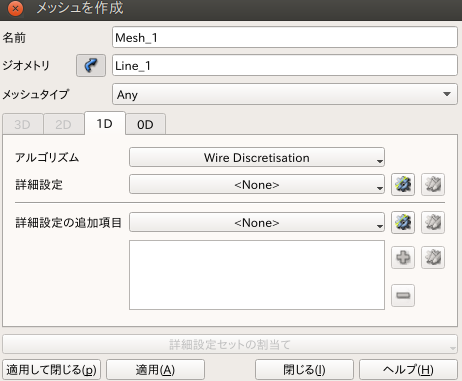Image resolution: width=462 pixels, height=381 pixels.
Task: Create hypothesis icon in 詳細設定 row
Action: 403,184
